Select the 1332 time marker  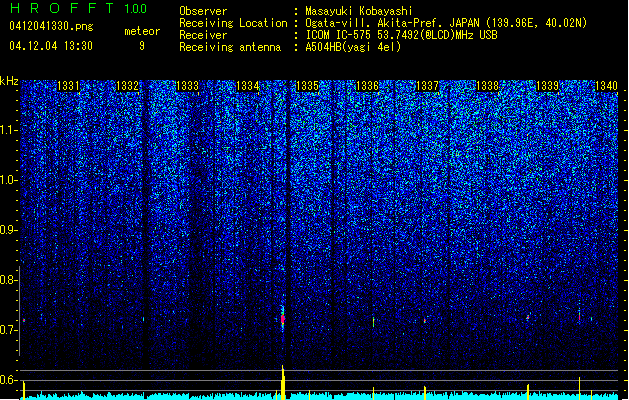coord(127,86)
